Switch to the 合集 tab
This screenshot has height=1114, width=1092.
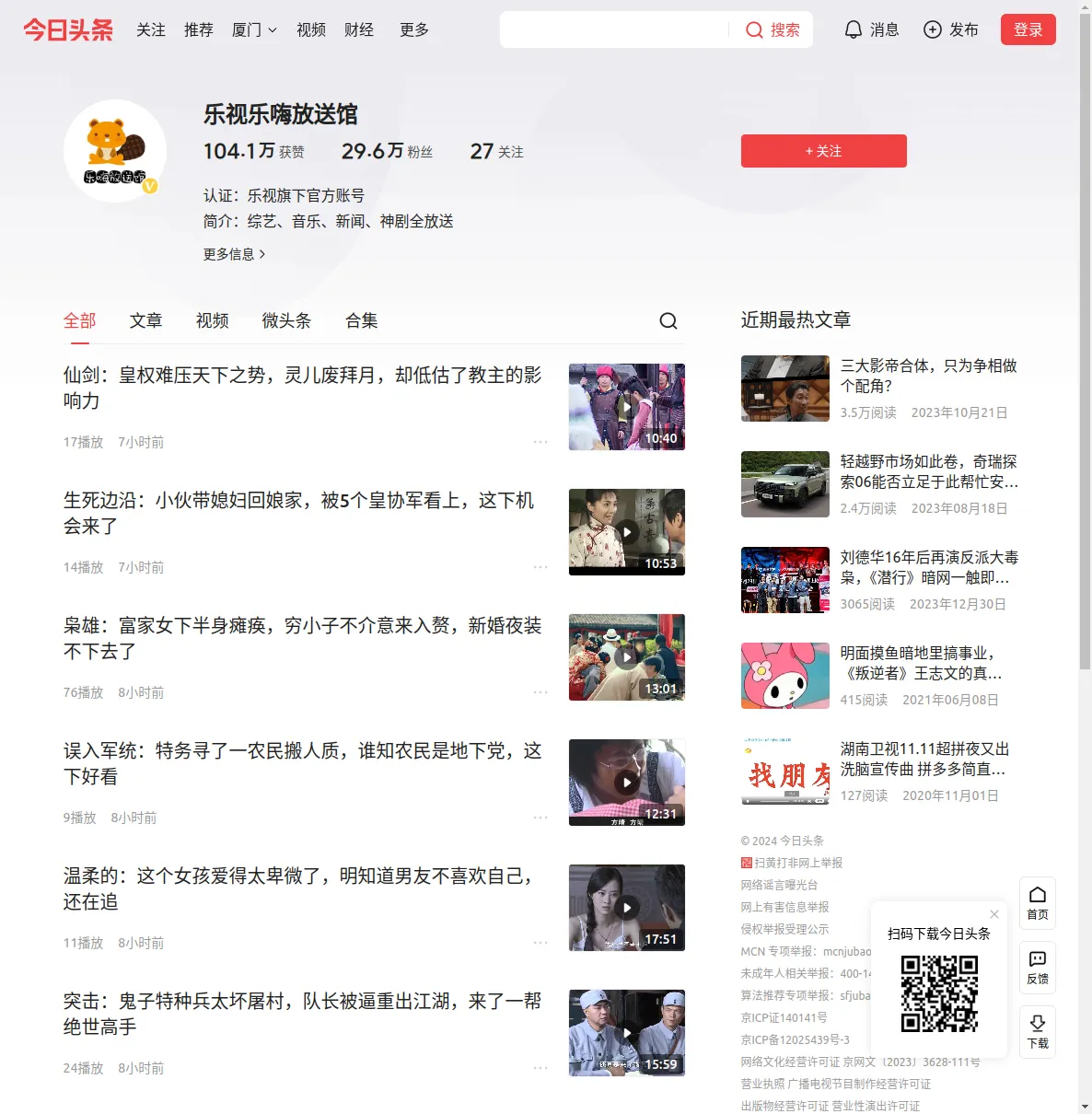coord(362,320)
